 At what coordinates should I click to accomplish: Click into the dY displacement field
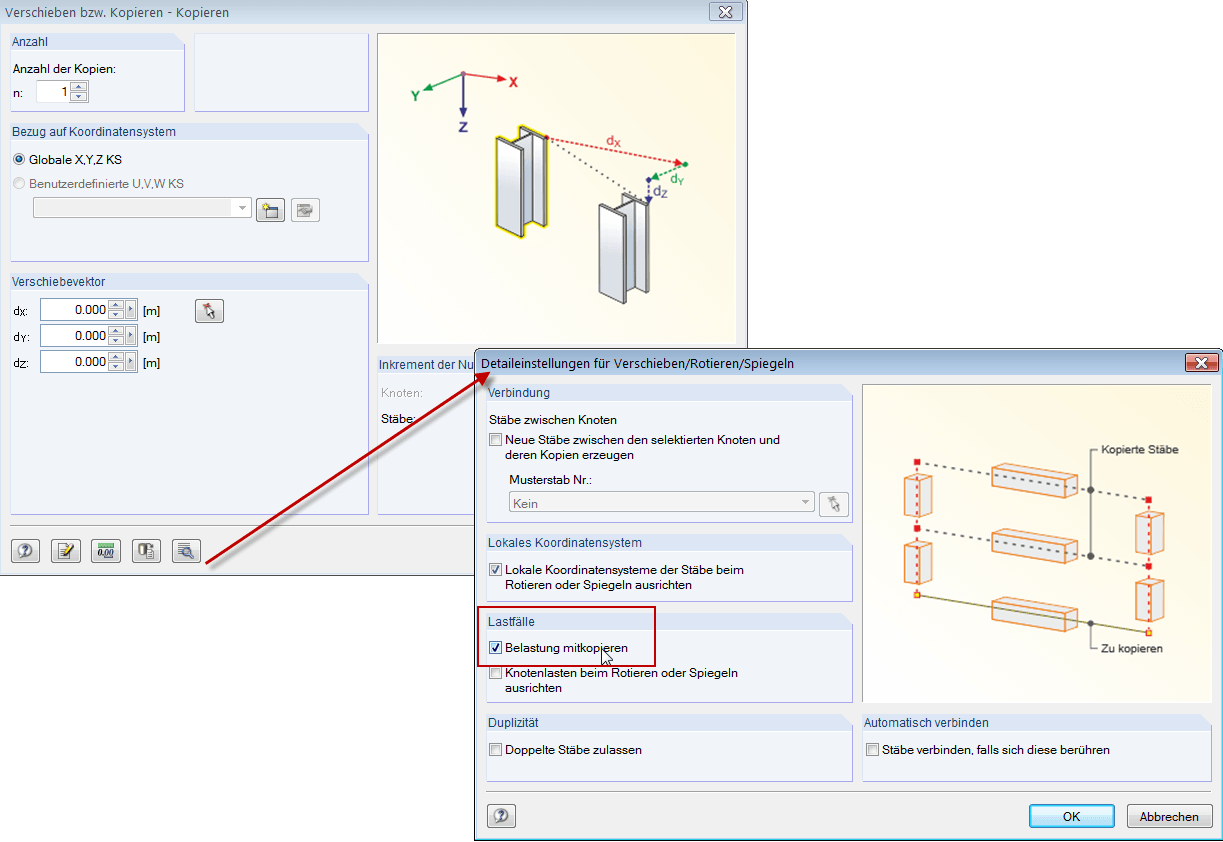[x=74, y=336]
